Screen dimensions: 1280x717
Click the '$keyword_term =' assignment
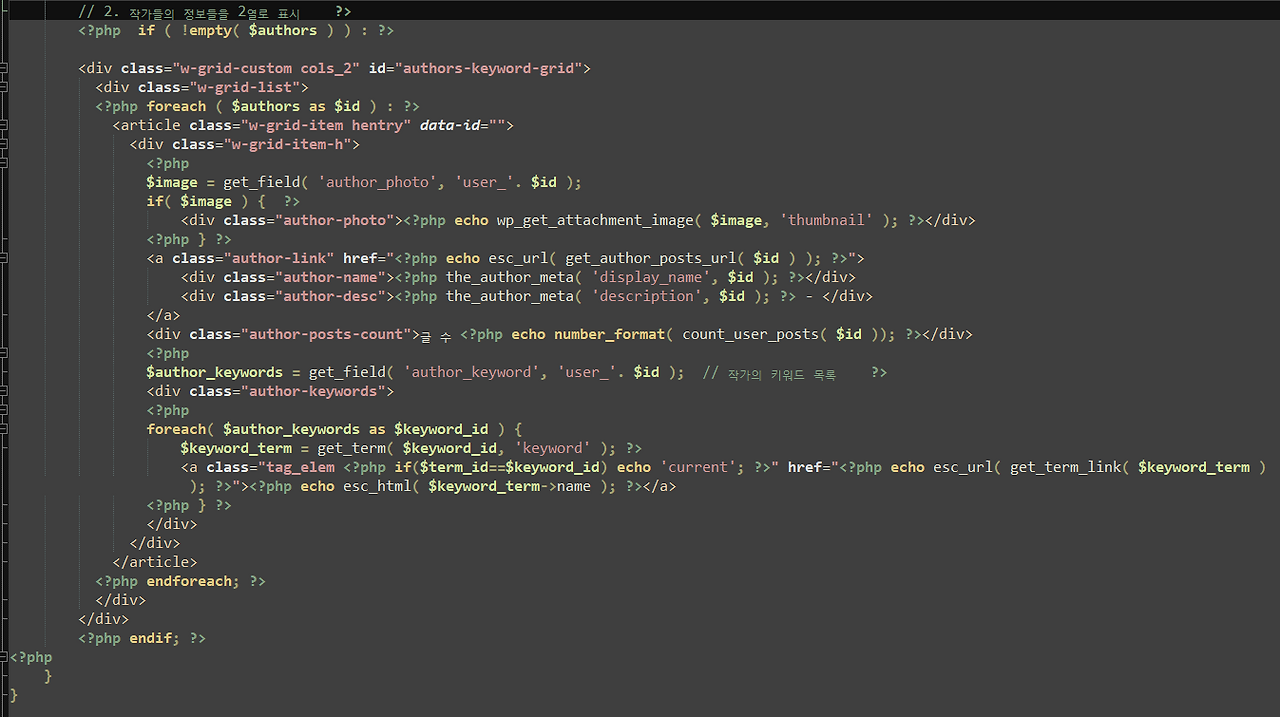[x=244, y=448]
